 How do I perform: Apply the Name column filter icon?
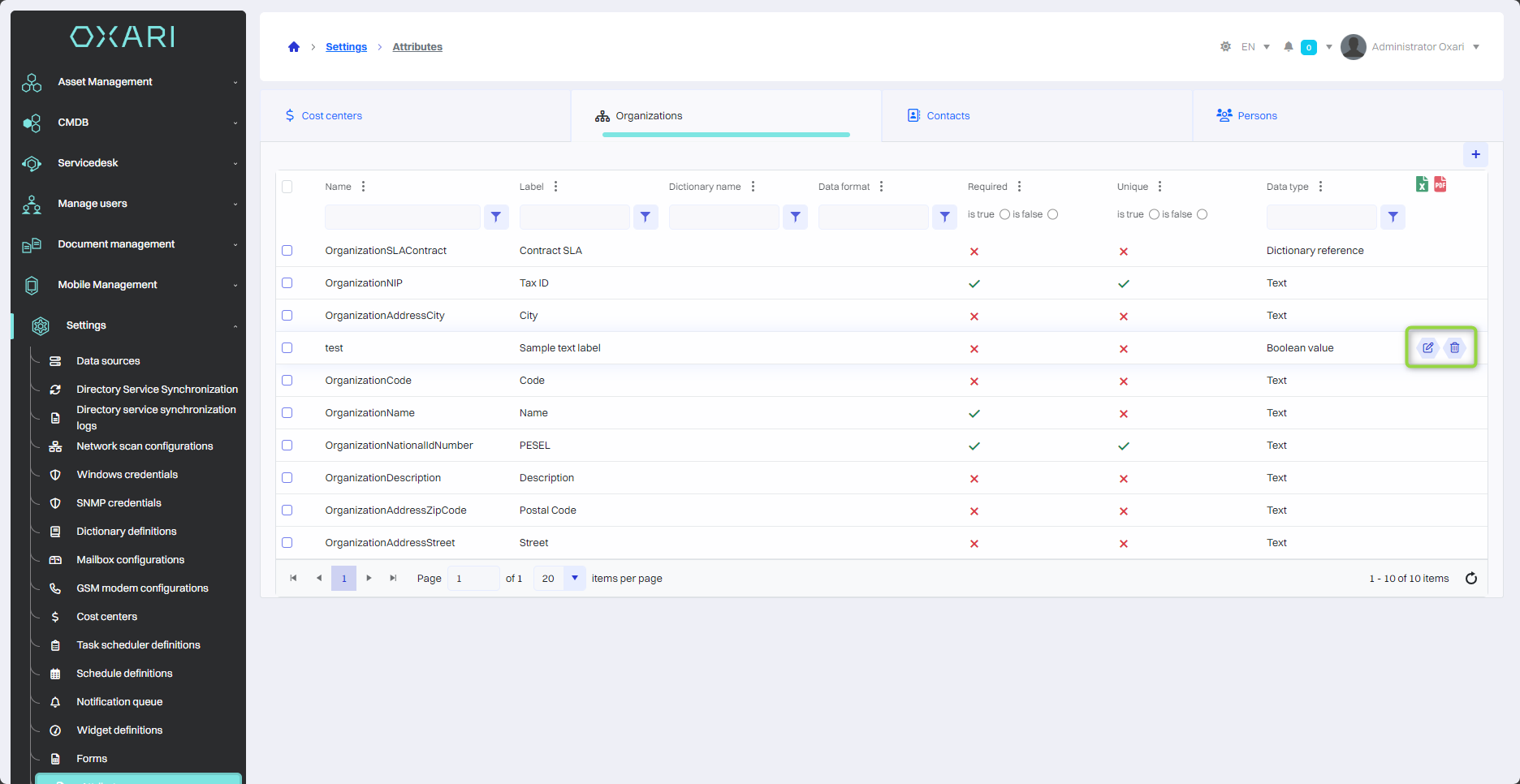point(496,217)
